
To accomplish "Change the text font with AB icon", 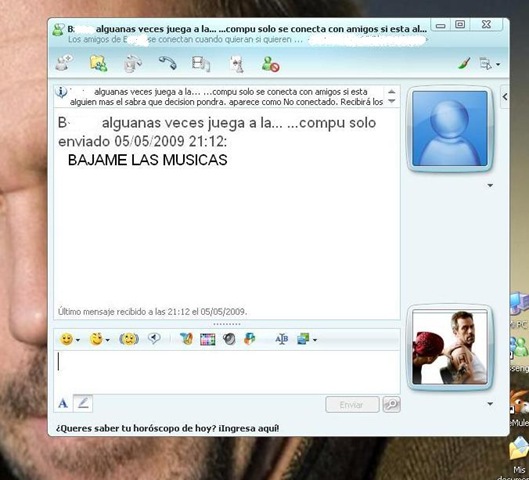I will click(281, 339).
